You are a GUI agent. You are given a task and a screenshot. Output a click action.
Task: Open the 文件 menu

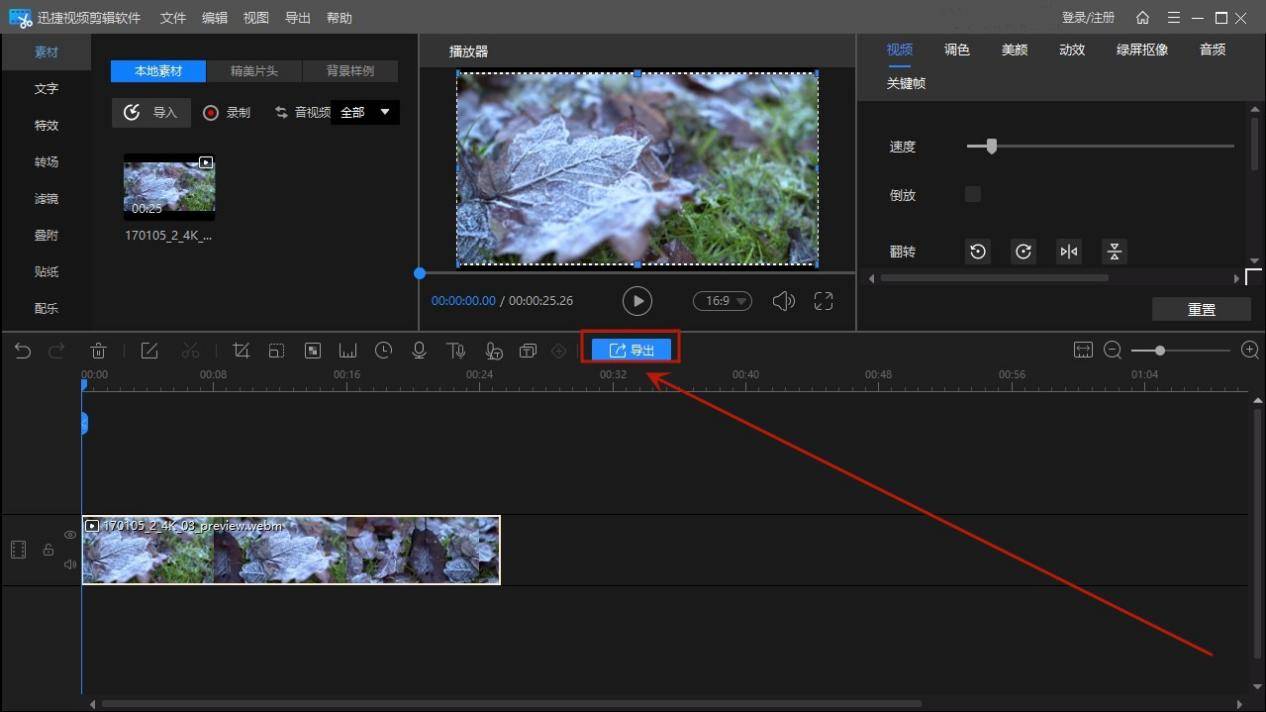pyautogui.click(x=173, y=18)
